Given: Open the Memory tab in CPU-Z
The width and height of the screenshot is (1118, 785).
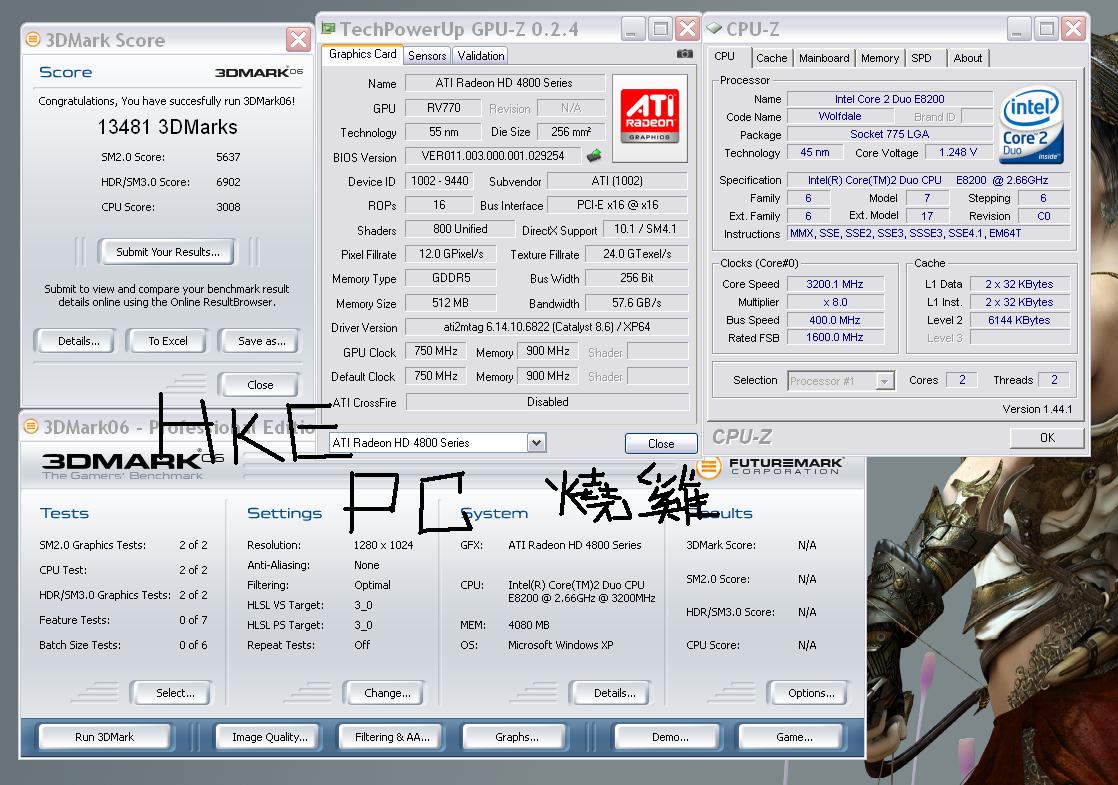Looking at the screenshot, I should (x=879, y=58).
